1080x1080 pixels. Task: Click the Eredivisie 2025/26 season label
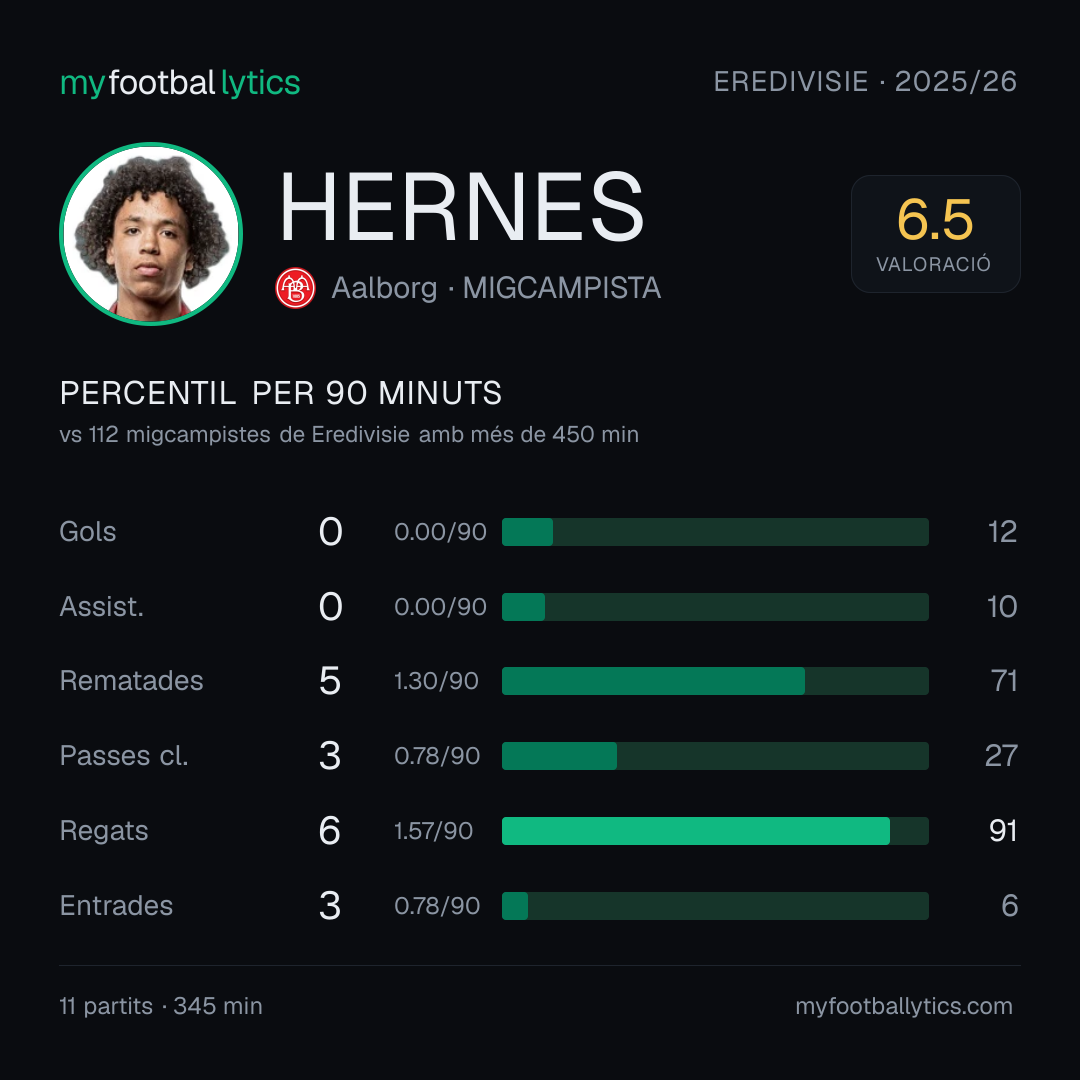[865, 81]
